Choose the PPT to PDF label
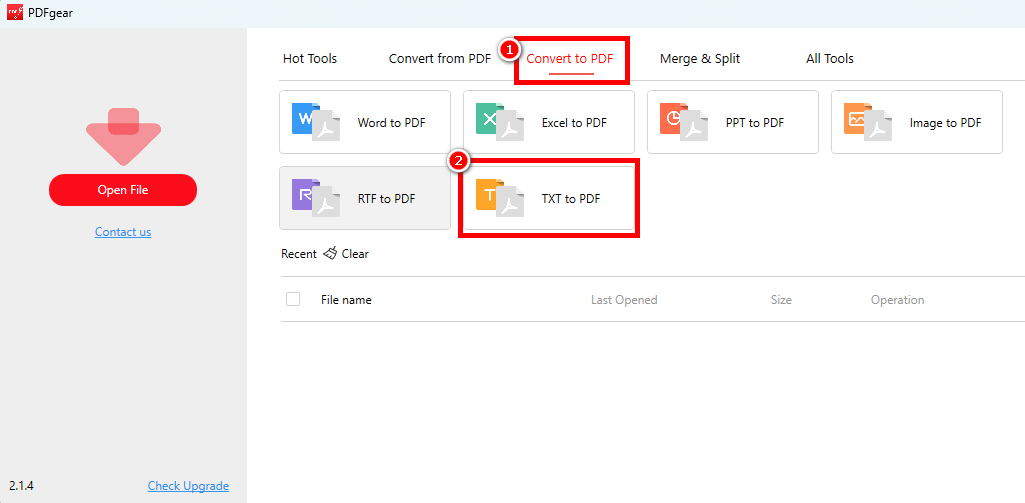The height and width of the screenshot is (503, 1025). click(755, 122)
